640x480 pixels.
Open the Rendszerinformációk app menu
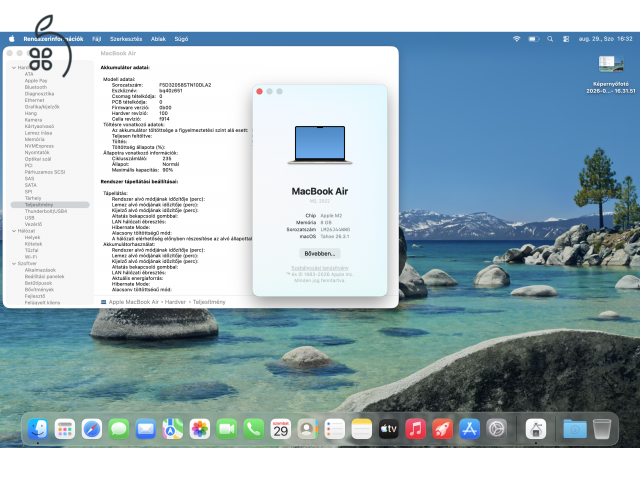click(x=53, y=39)
